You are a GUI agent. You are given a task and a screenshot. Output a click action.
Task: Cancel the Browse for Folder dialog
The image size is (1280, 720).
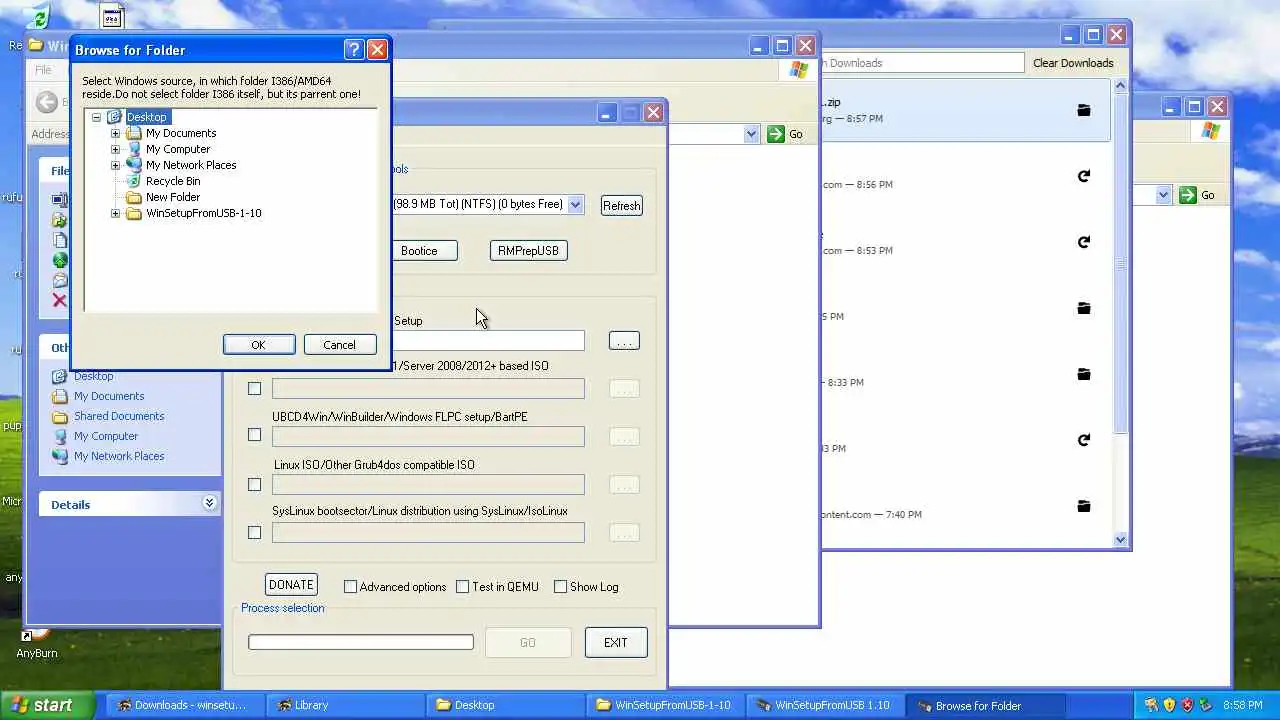click(x=340, y=344)
